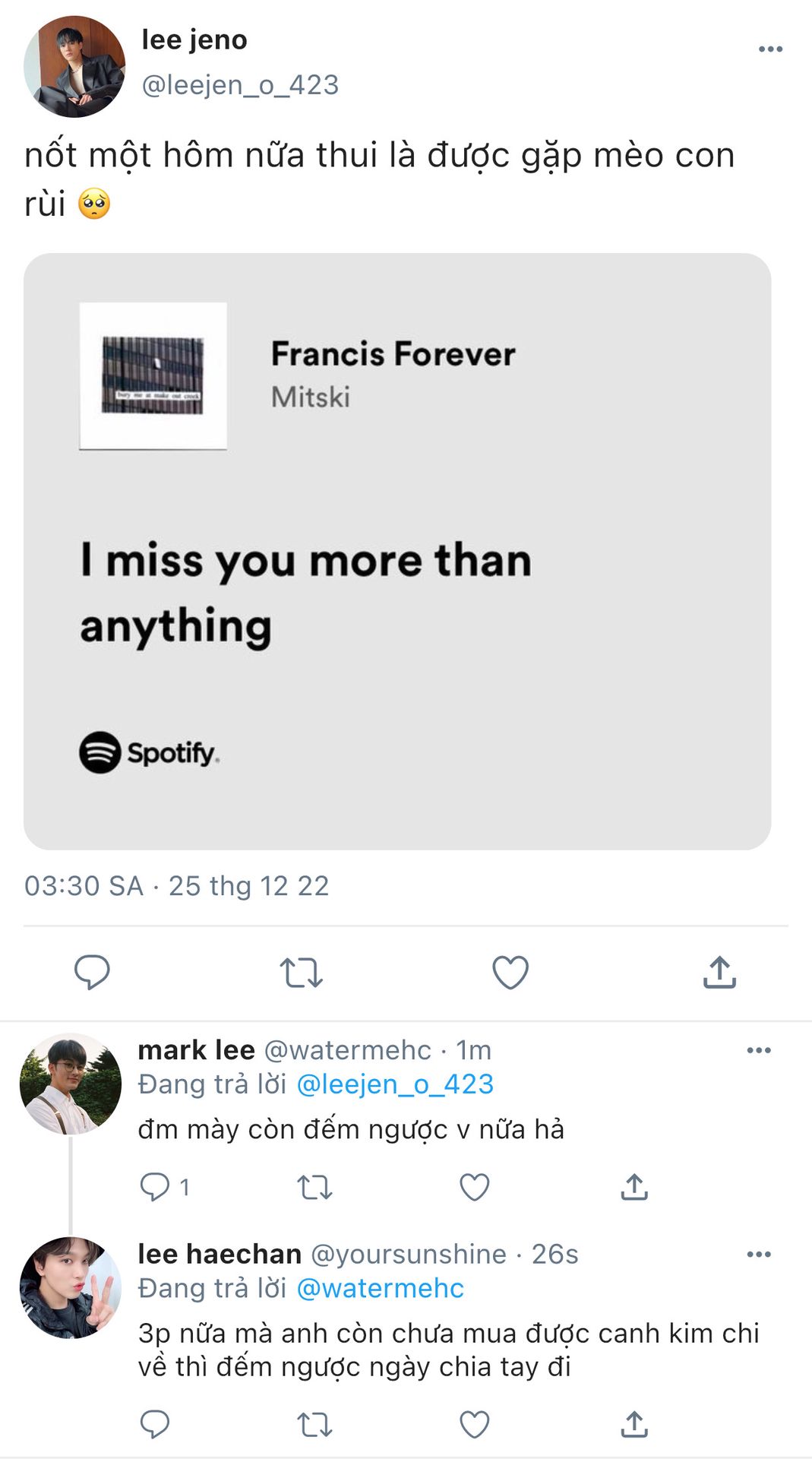Retweet lee jeno's main tweet

click(x=301, y=972)
